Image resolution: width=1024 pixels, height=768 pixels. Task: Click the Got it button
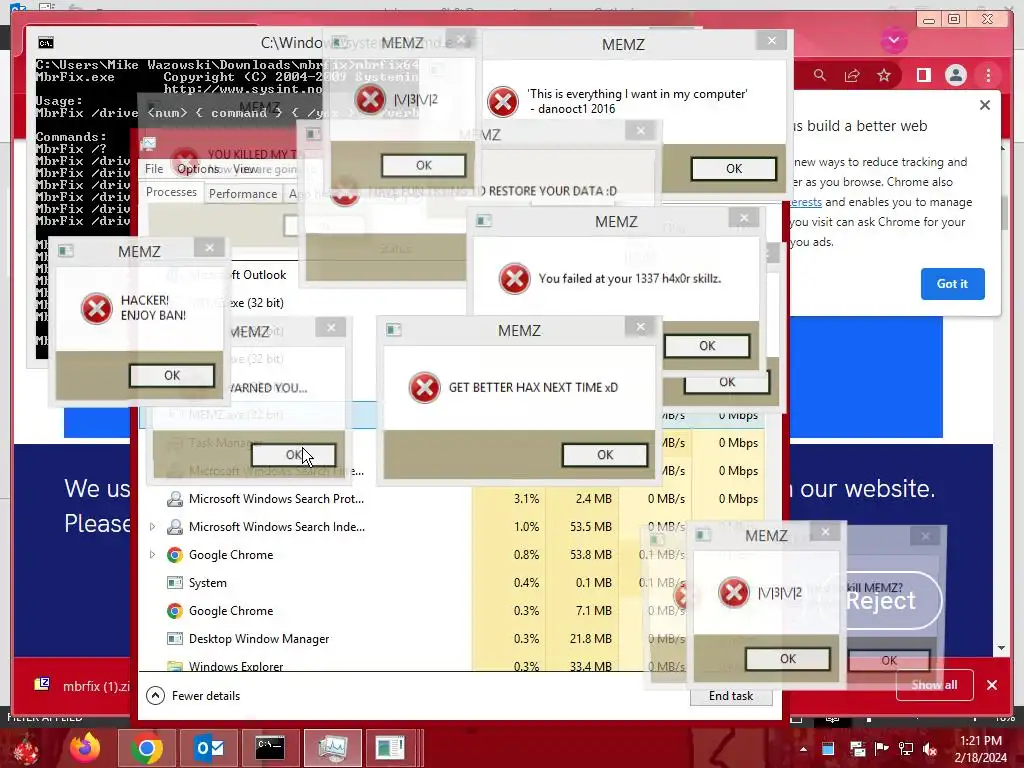click(x=952, y=283)
